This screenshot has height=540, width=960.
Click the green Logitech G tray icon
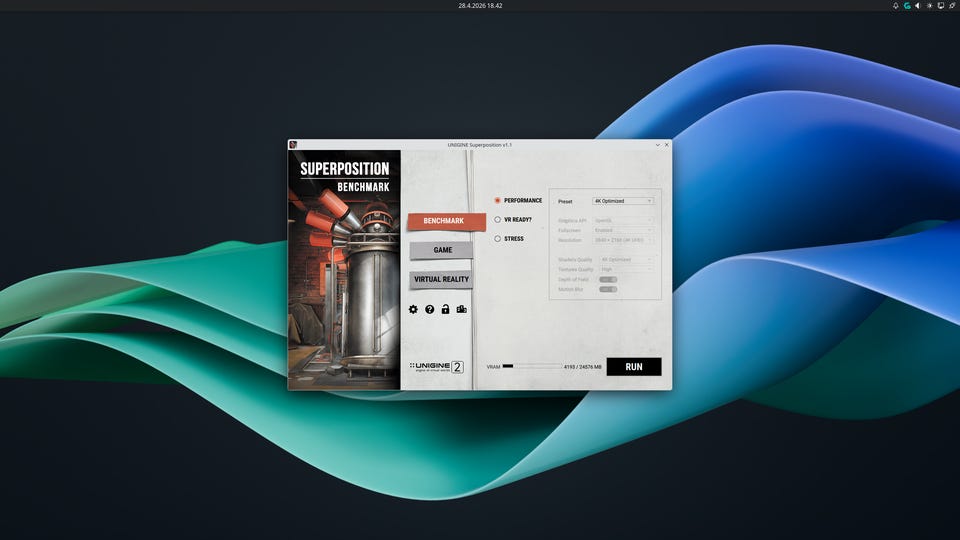pos(907,6)
